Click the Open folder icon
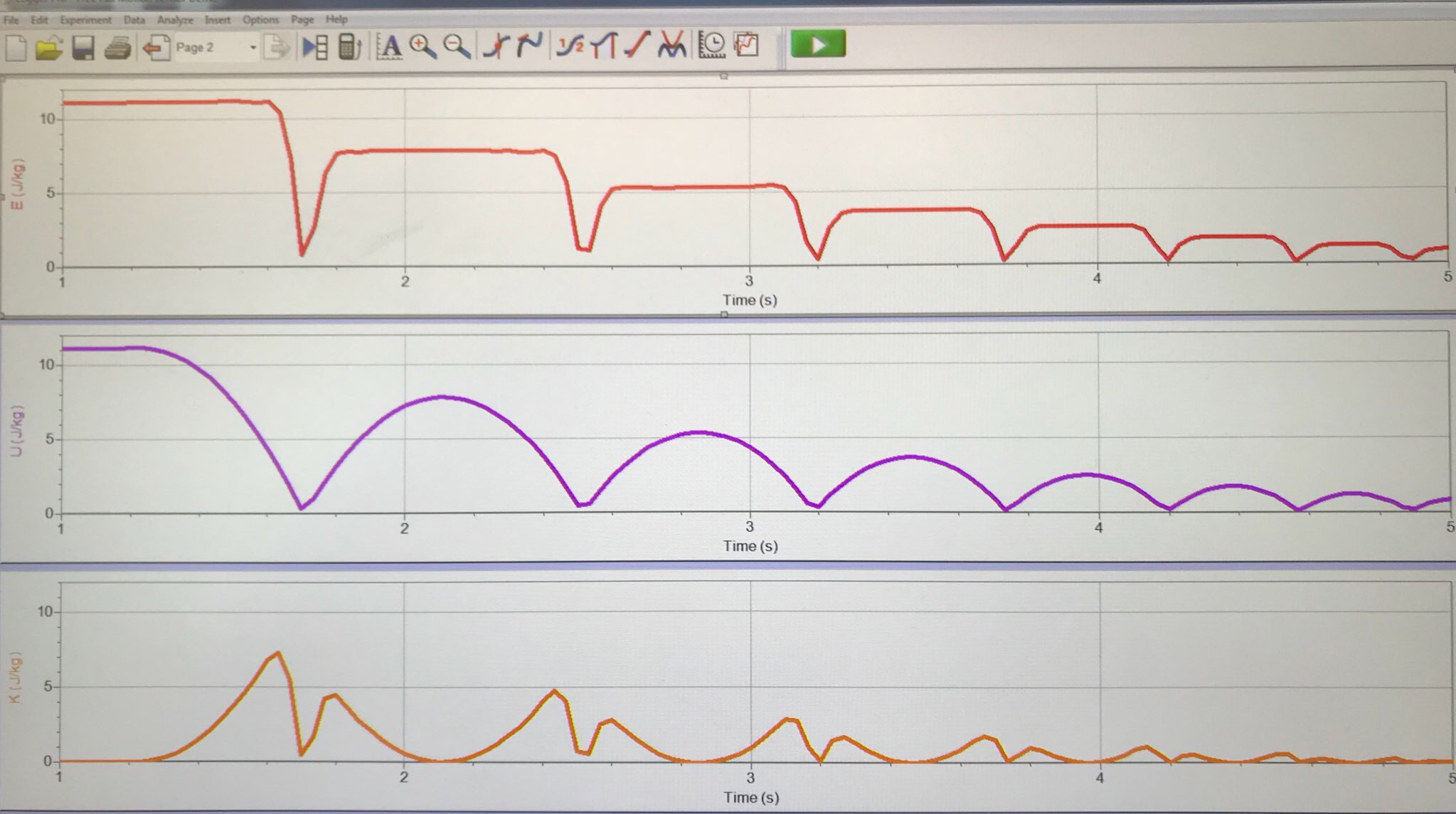Viewport: 1456px width, 814px height. [48, 48]
